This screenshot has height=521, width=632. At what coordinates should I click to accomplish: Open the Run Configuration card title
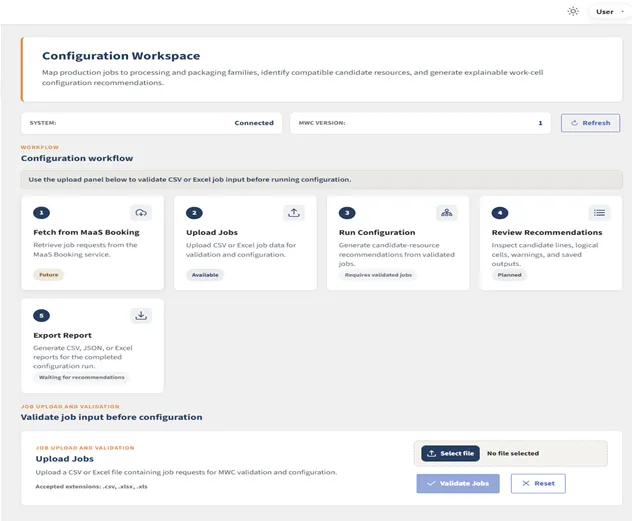(377, 232)
